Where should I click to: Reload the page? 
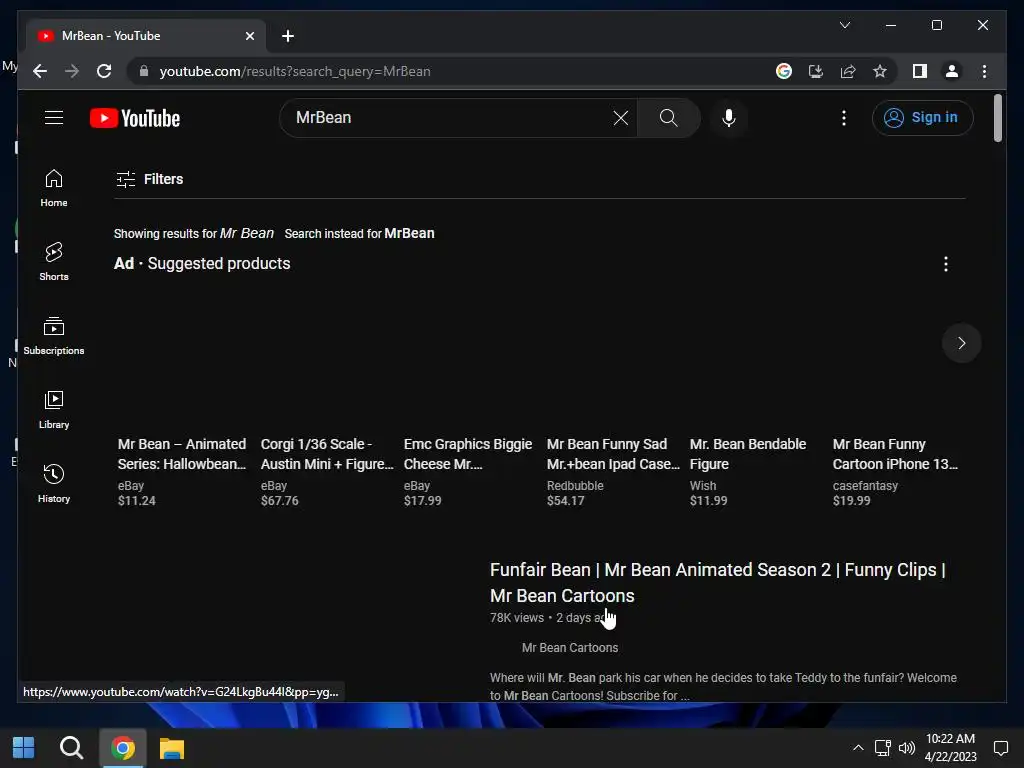pyautogui.click(x=104, y=71)
